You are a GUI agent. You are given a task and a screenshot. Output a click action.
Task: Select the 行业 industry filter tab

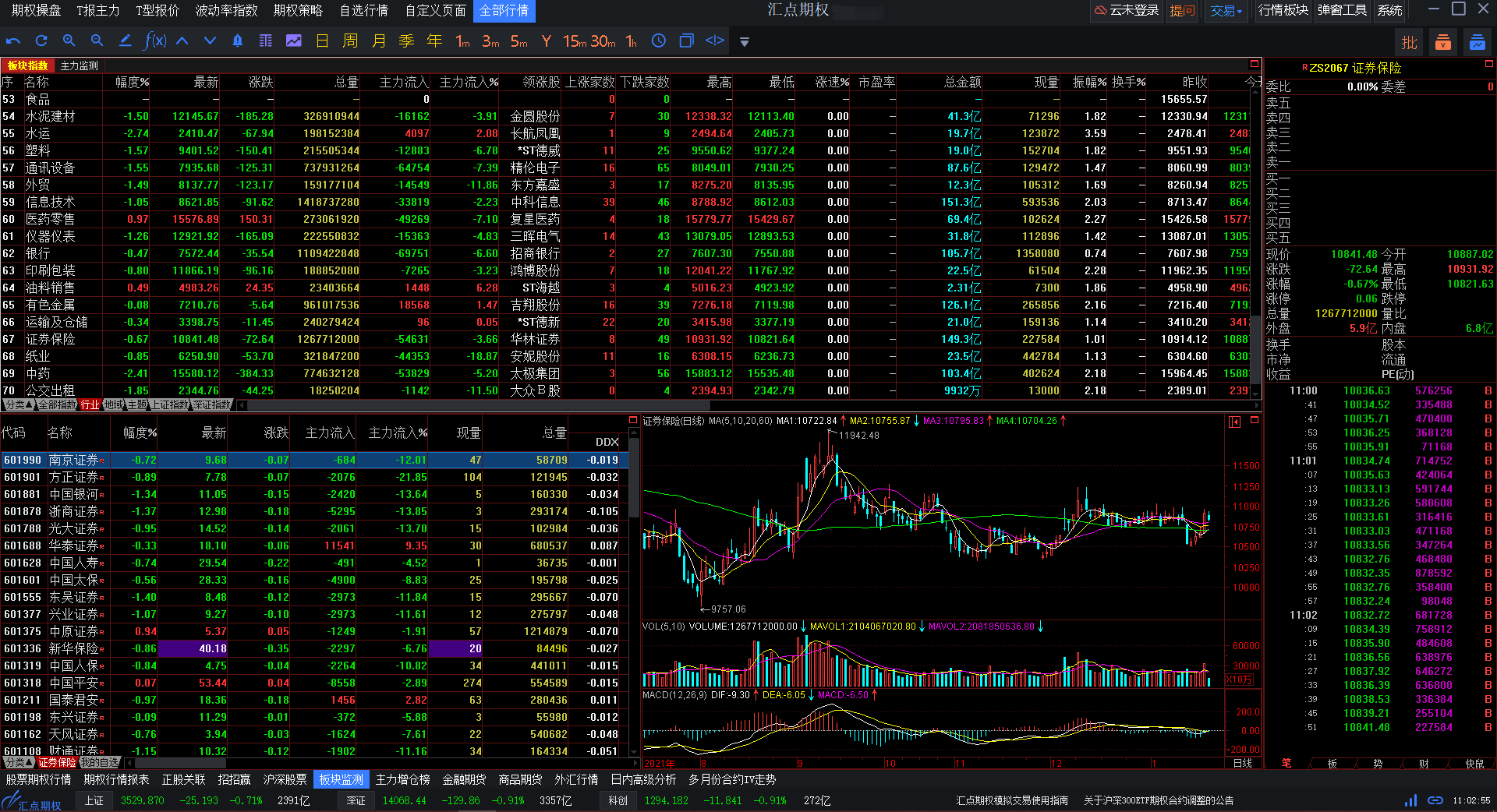point(90,404)
